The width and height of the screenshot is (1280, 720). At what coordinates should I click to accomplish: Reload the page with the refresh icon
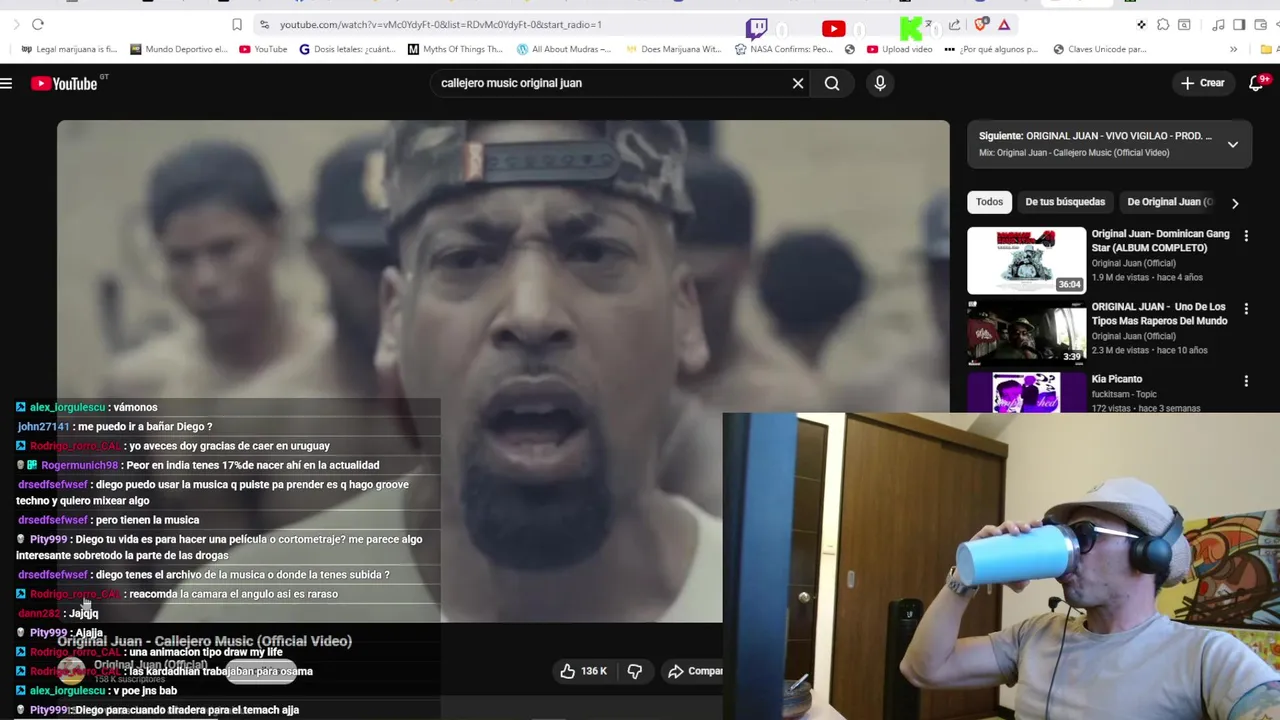pyautogui.click(x=38, y=24)
